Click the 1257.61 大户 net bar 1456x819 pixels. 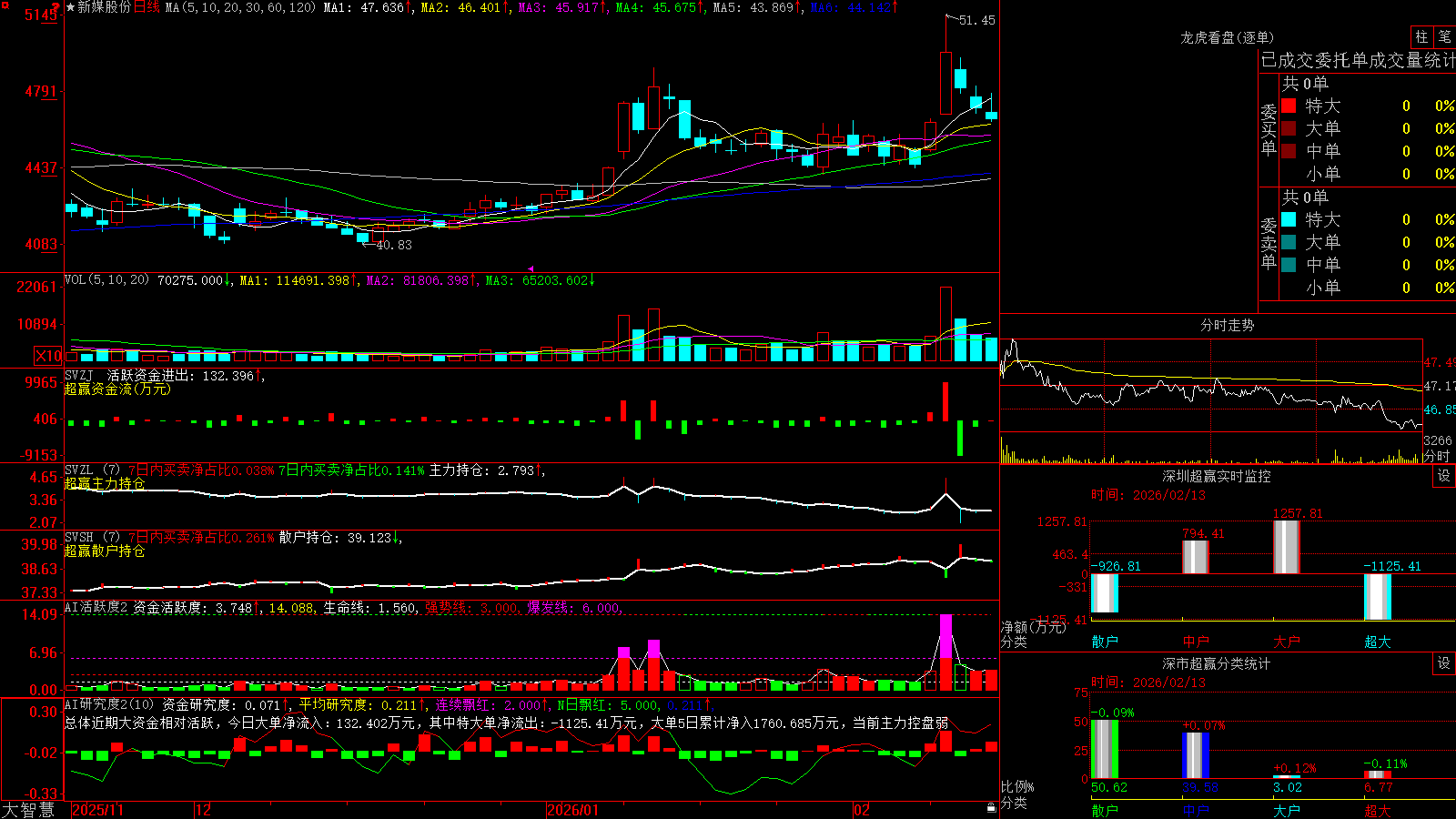(x=1287, y=547)
